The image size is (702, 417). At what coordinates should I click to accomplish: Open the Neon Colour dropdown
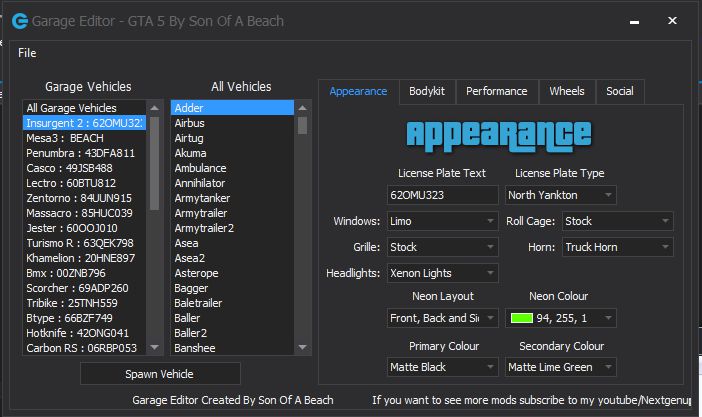point(561,318)
